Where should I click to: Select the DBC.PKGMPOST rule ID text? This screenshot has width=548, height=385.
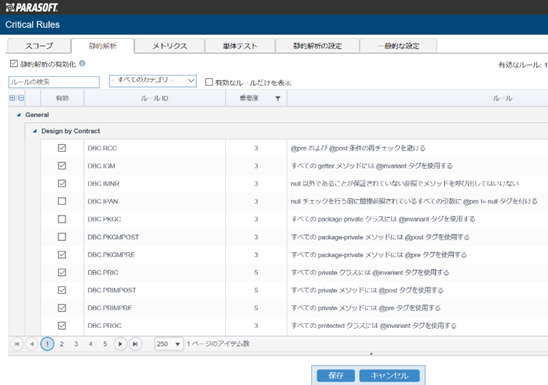113,237
